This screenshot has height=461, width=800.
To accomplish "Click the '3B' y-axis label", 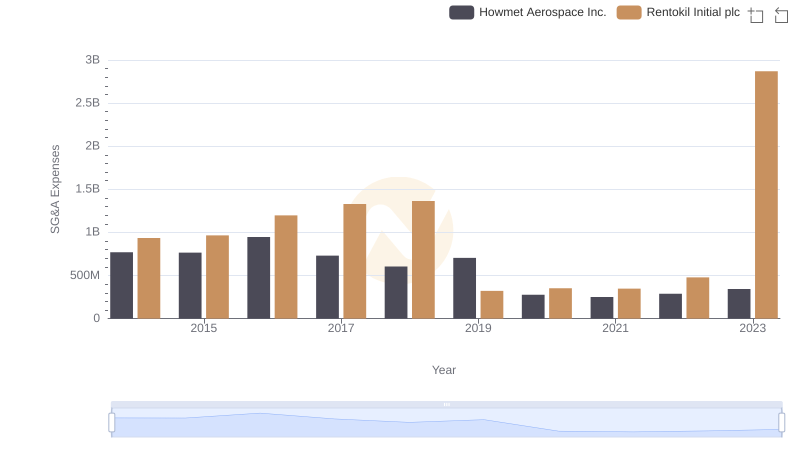I will (x=92, y=60).
